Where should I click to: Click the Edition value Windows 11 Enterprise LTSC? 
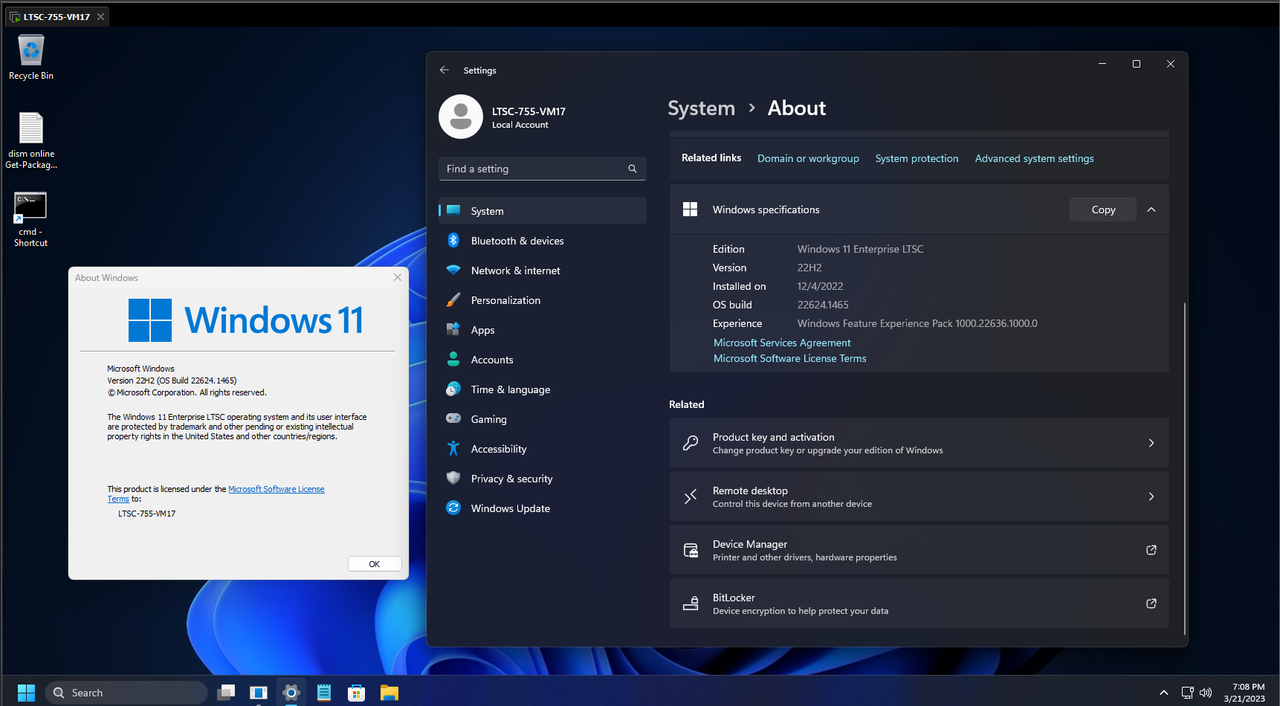860,249
